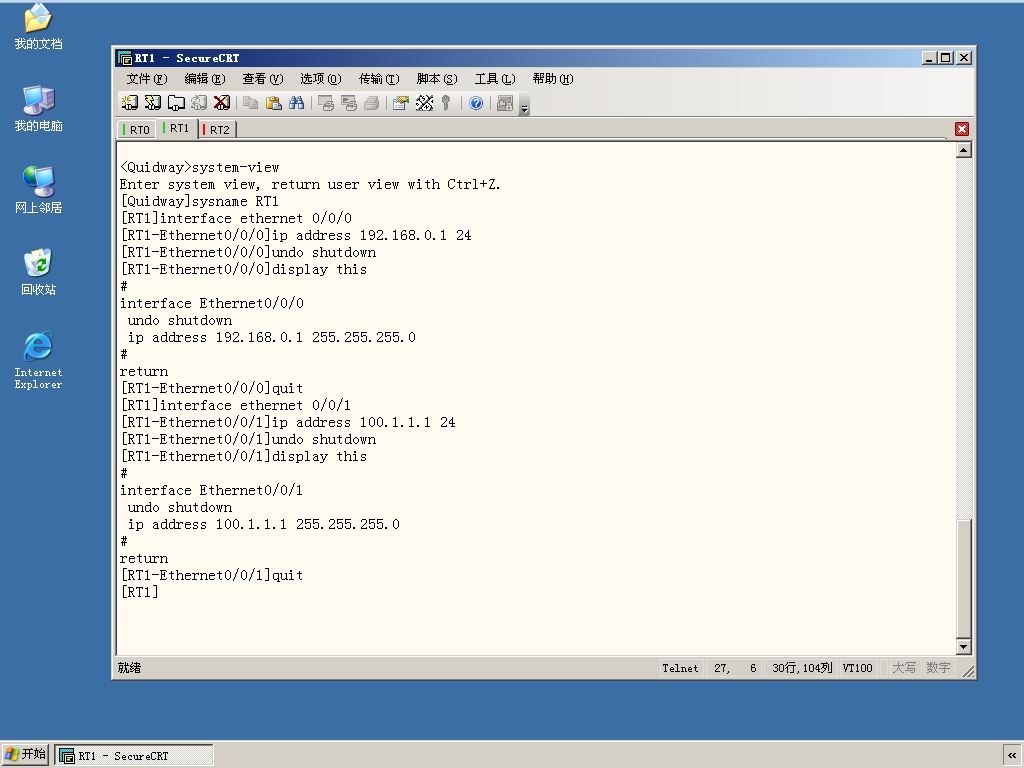Click 'Telnet' in the status bar

point(680,668)
